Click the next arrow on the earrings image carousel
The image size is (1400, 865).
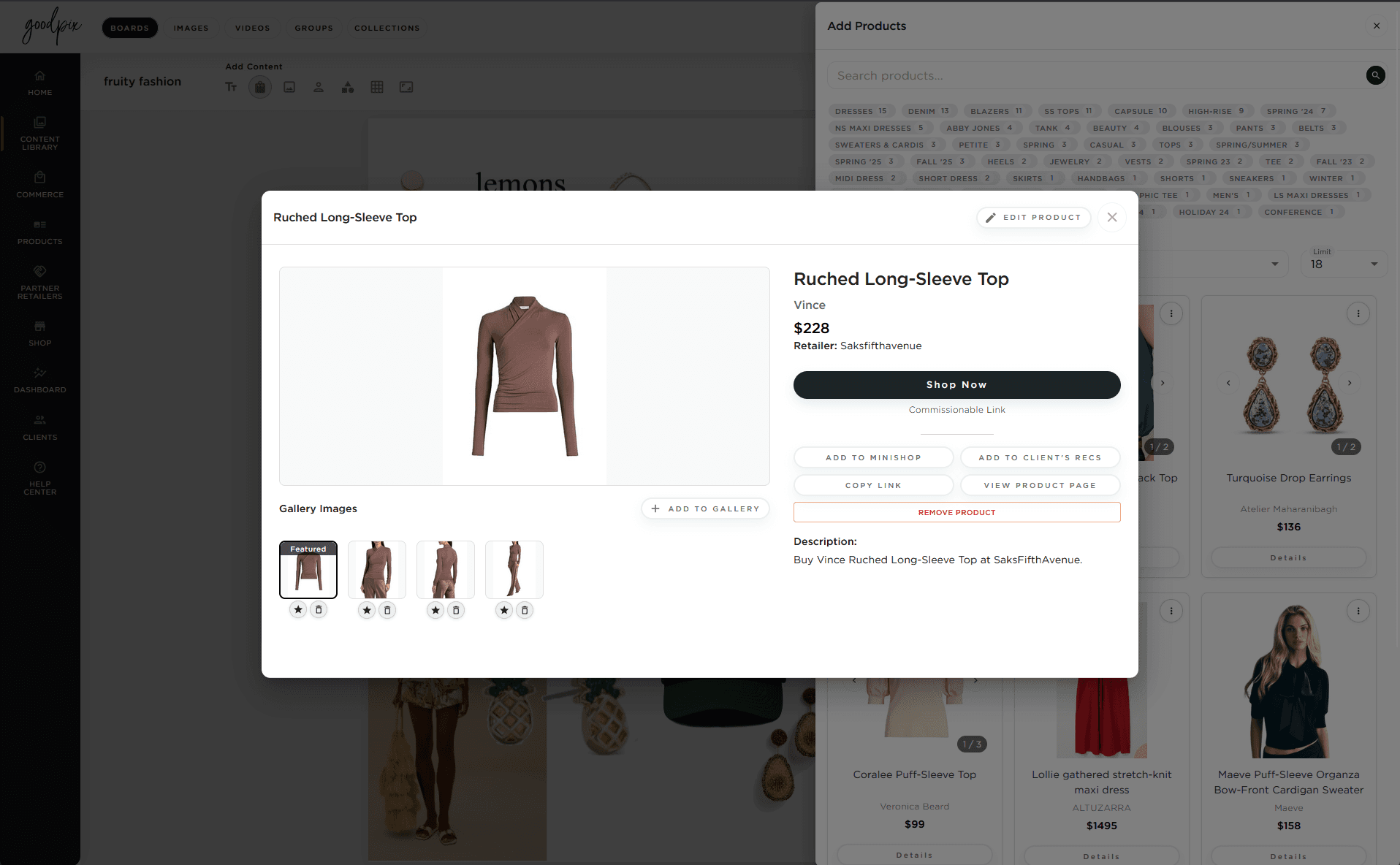[x=1350, y=382]
